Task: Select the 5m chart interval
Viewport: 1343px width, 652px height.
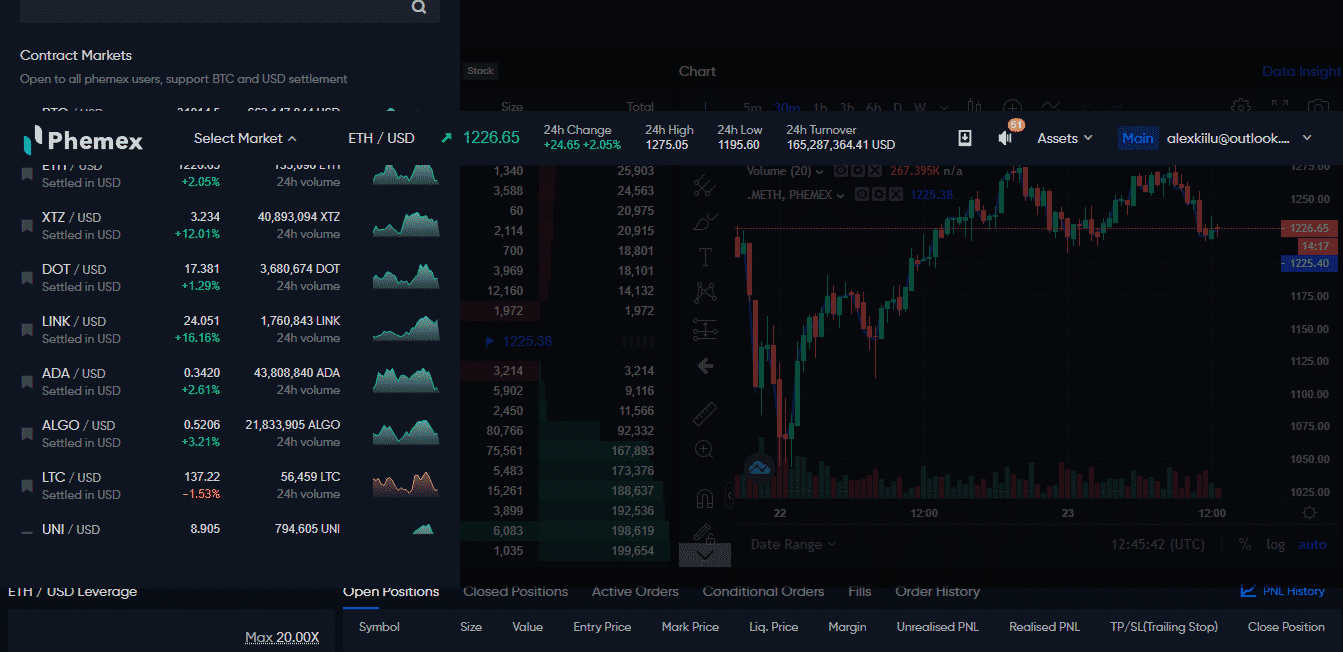Action: [752, 108]
